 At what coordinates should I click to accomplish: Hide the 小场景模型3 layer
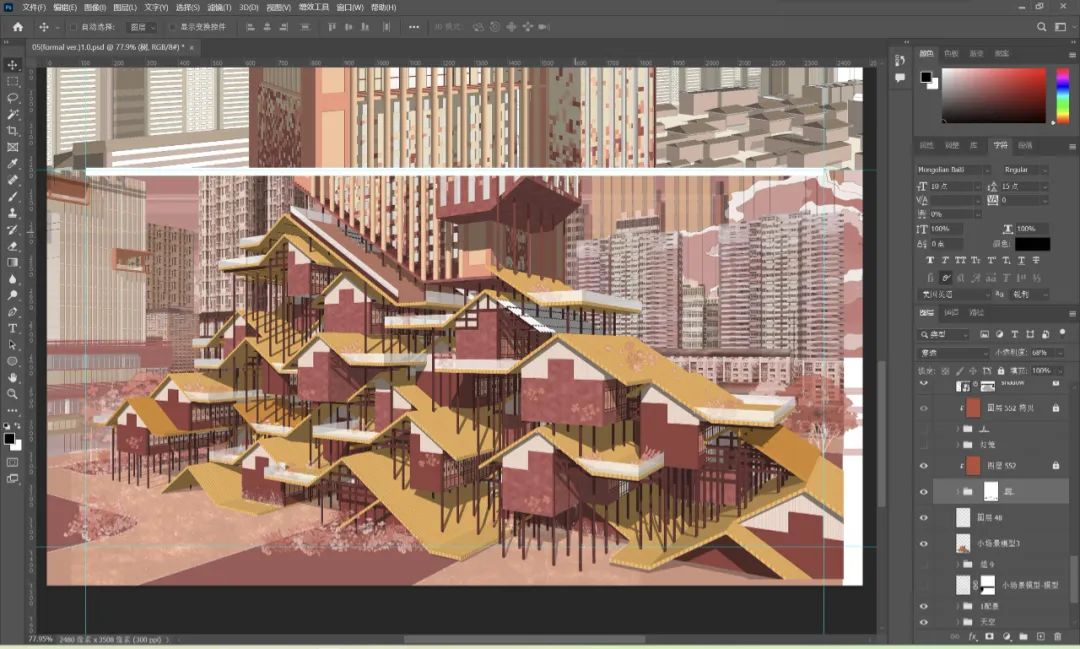click(x=924, y=544)
